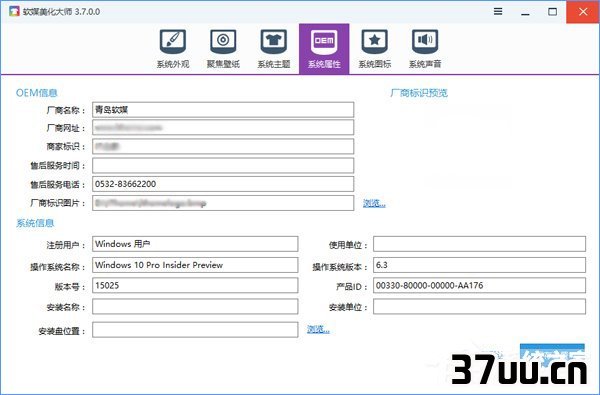
Task: Browse for the 厂商标识图片 logo image
Action: point(374,203)
